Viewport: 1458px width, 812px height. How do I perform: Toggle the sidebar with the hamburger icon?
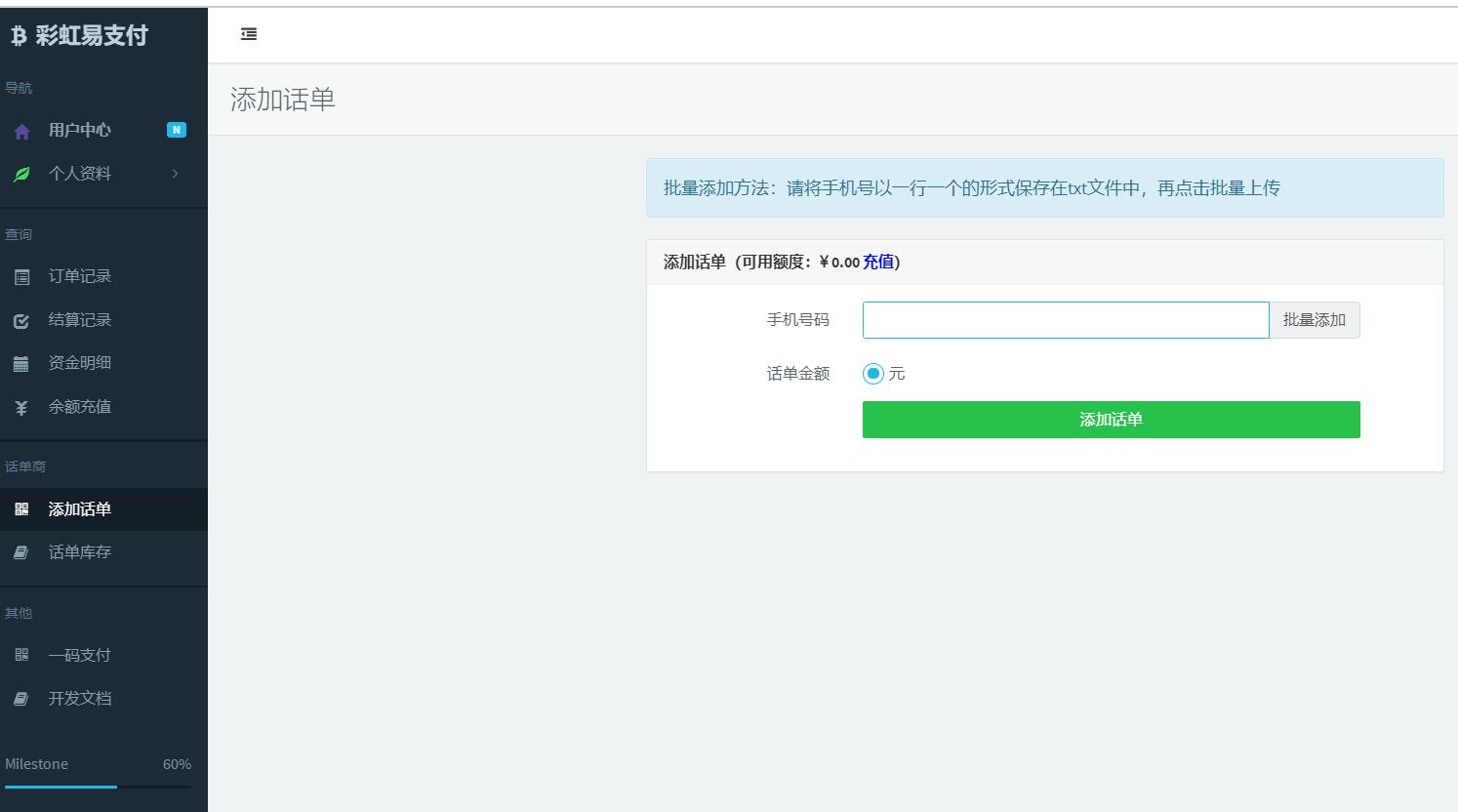[x=249, y=34]
